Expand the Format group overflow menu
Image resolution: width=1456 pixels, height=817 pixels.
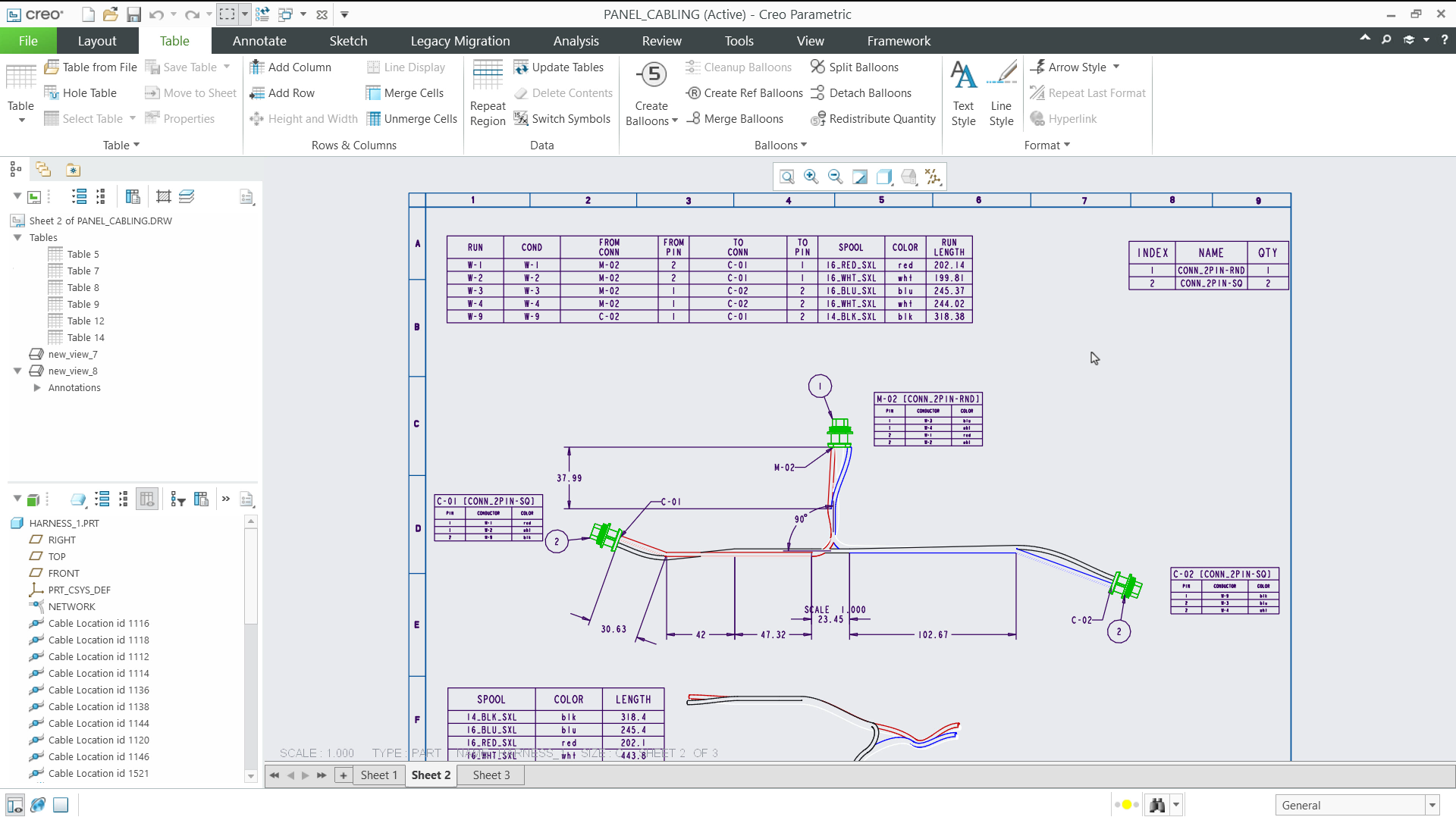pos(1046,145)
